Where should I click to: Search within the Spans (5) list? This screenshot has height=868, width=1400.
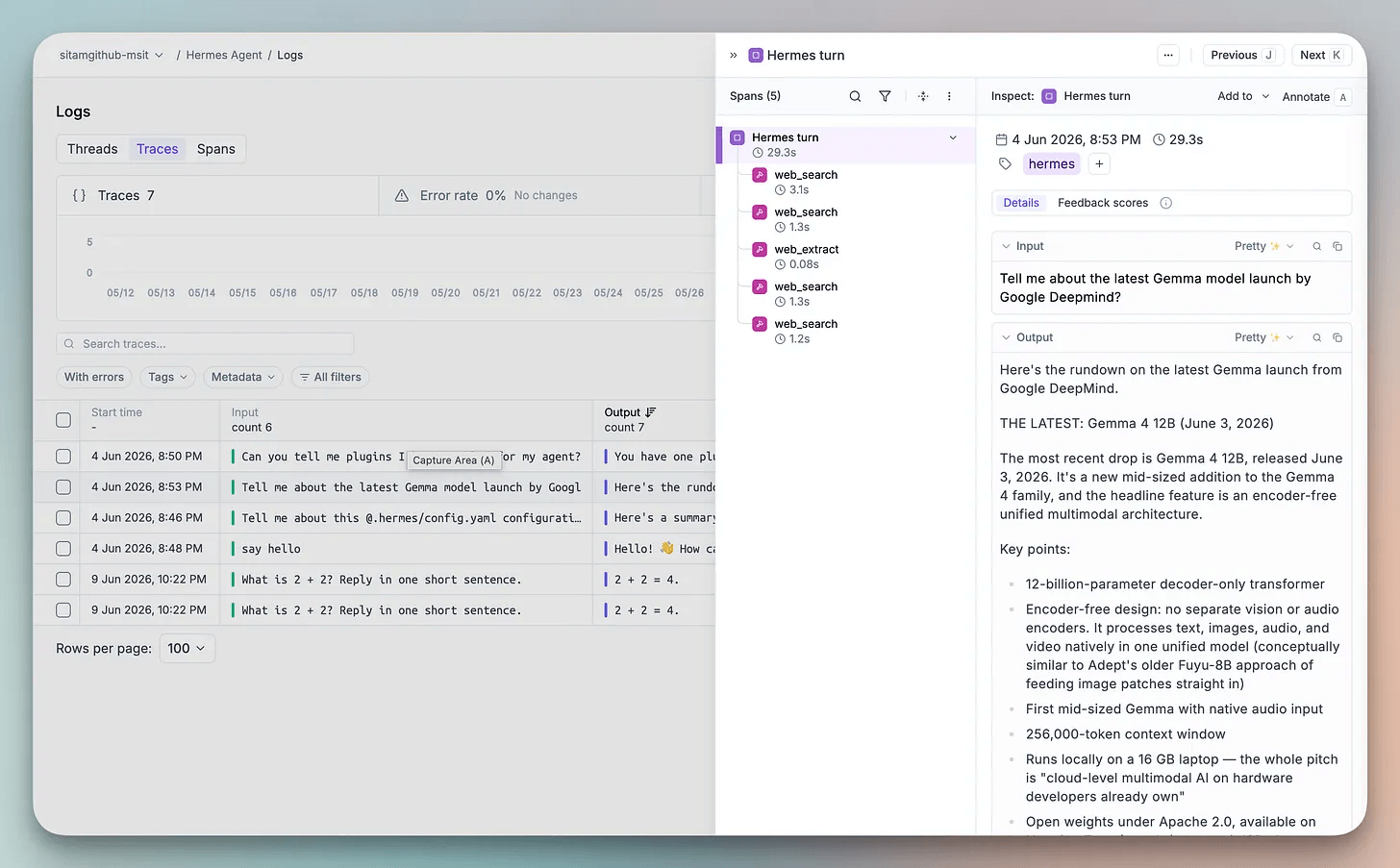(x=855, y=96)
